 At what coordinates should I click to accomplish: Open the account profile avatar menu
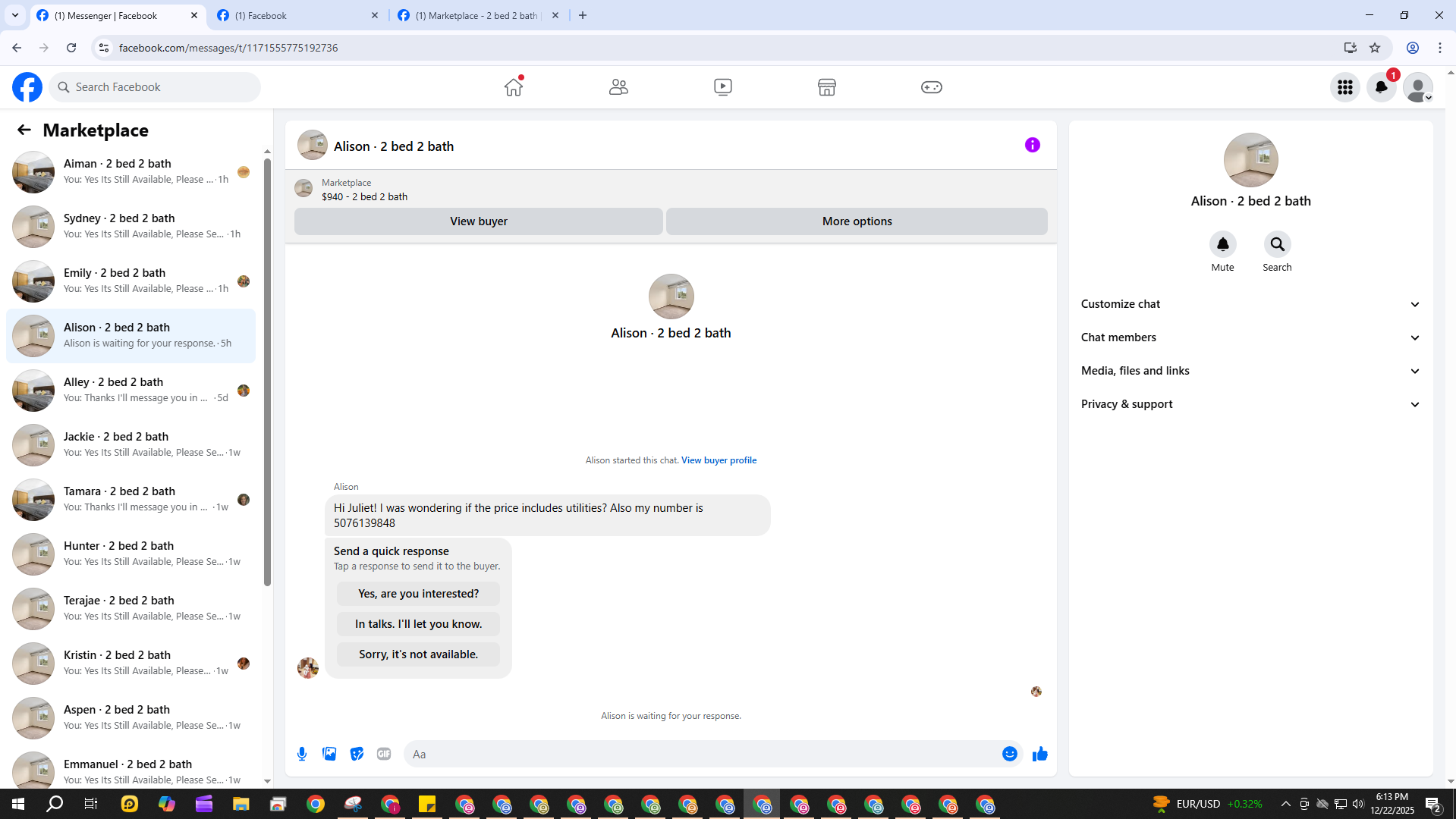coord(1418,87)
